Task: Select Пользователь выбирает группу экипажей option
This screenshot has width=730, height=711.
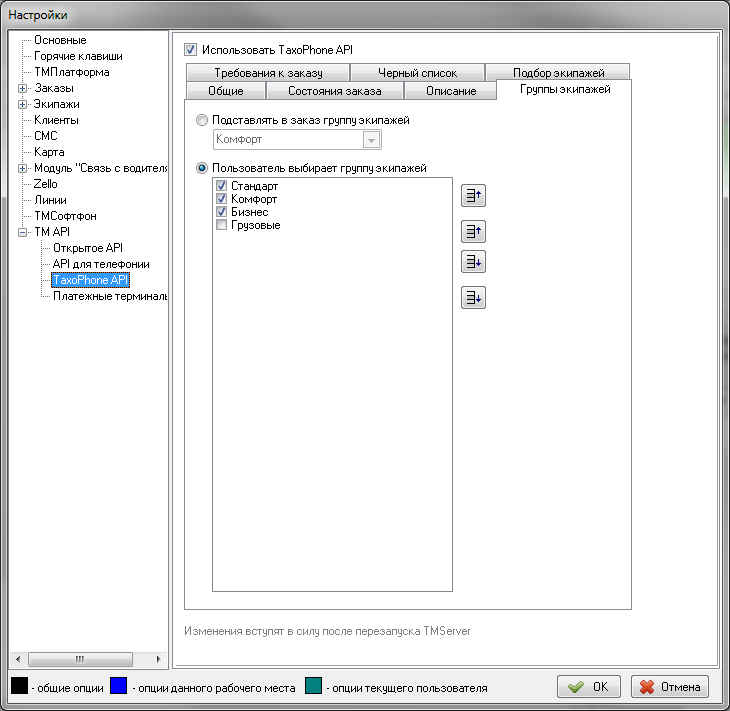Action: pos(202,168)
